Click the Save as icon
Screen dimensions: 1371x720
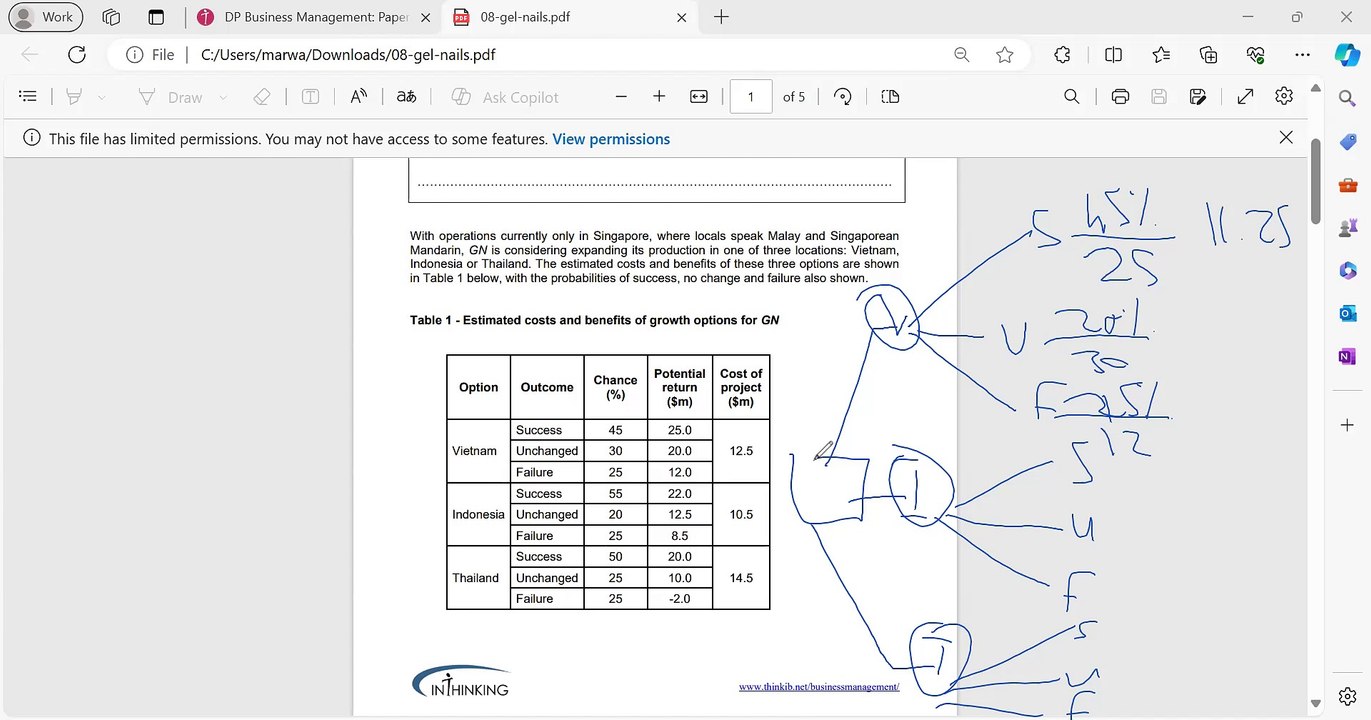tap(1198, 97)
